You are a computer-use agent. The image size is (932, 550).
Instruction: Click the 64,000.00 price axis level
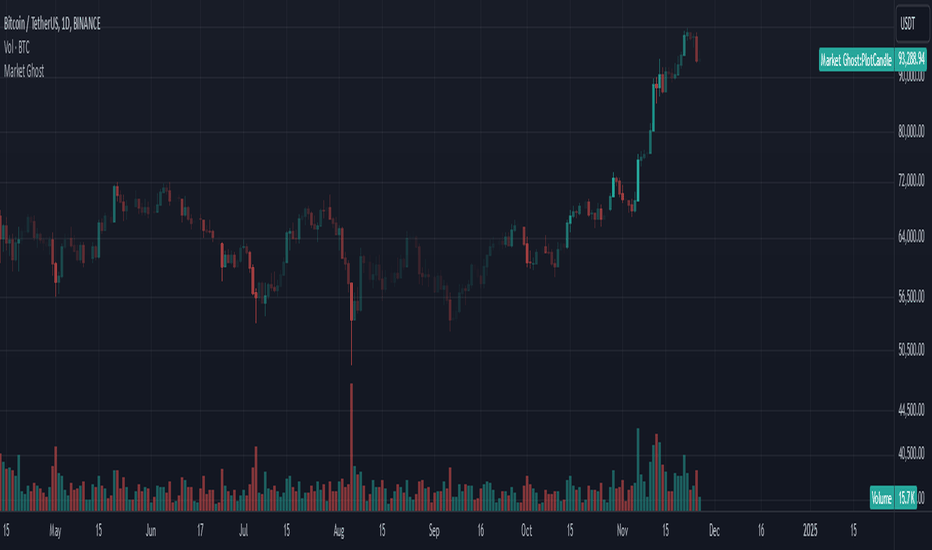[911, 237]
